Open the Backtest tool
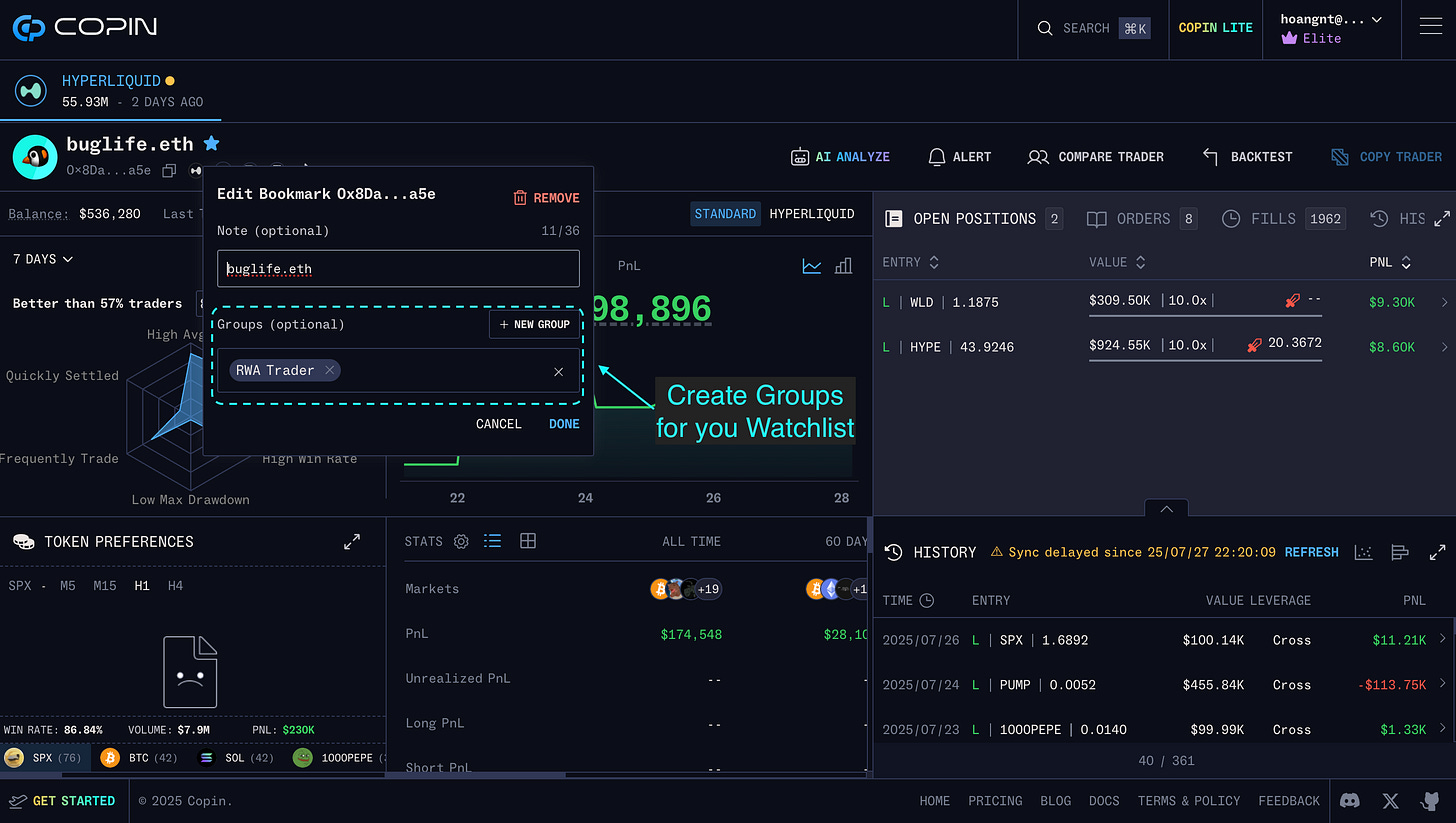 (1247, 157)
